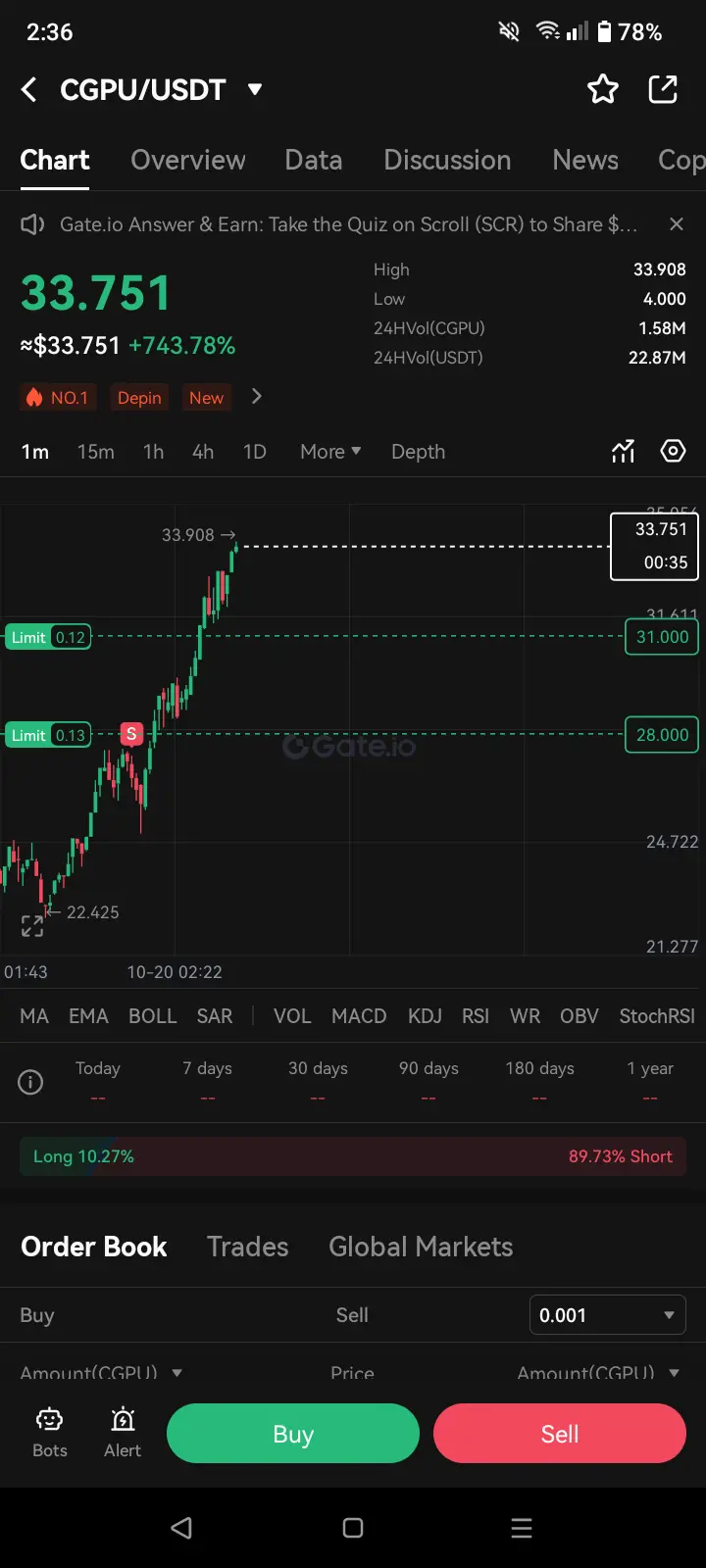Select the 4h timeframe
706x1568 pixels.
[203, 452]
